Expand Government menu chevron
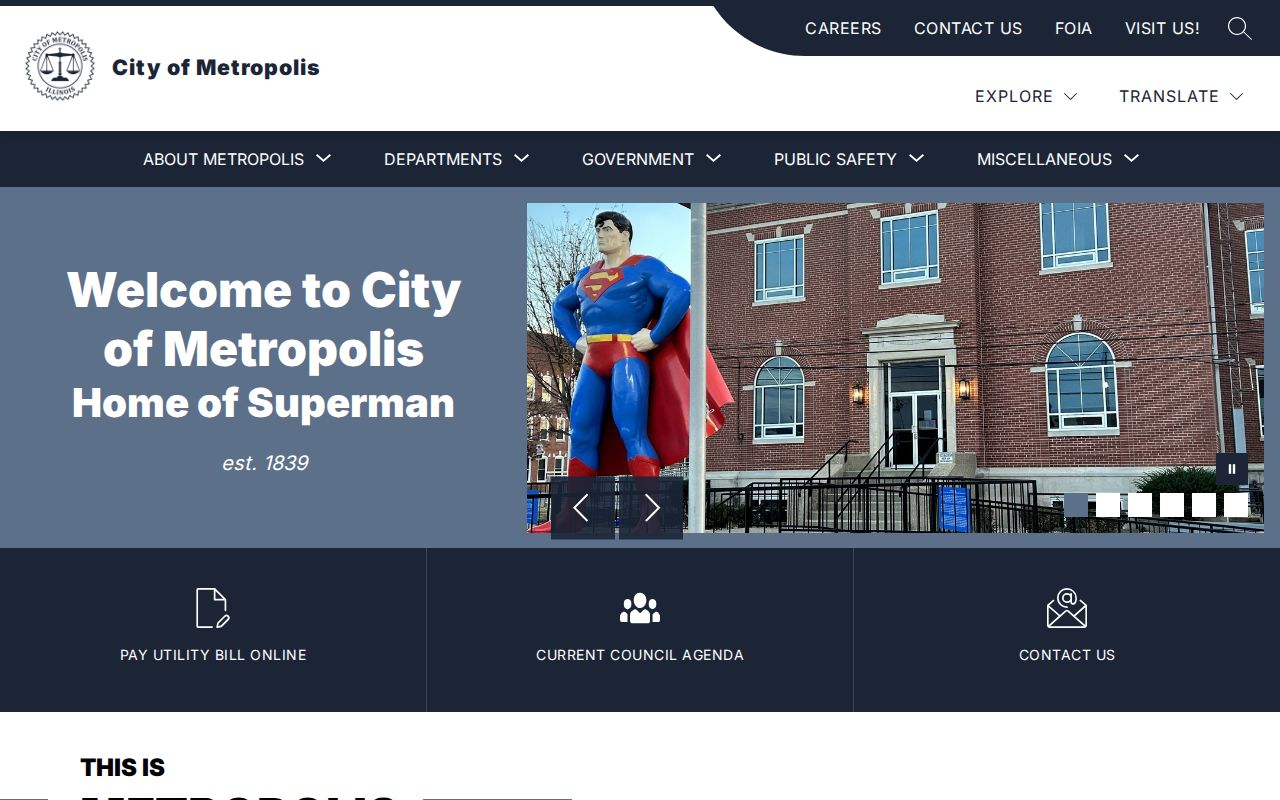 tap(713, 158)
